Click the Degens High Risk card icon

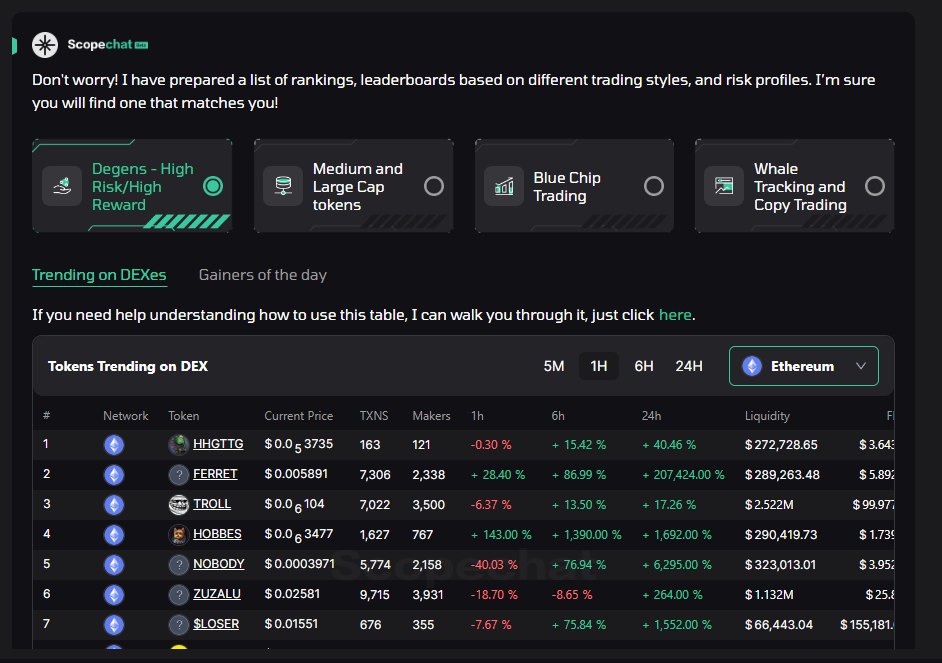point(62,186)
